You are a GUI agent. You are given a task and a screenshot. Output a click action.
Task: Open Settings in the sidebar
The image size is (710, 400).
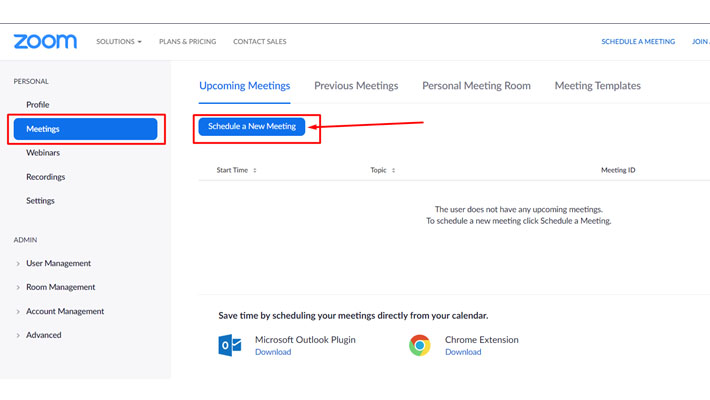40,201
